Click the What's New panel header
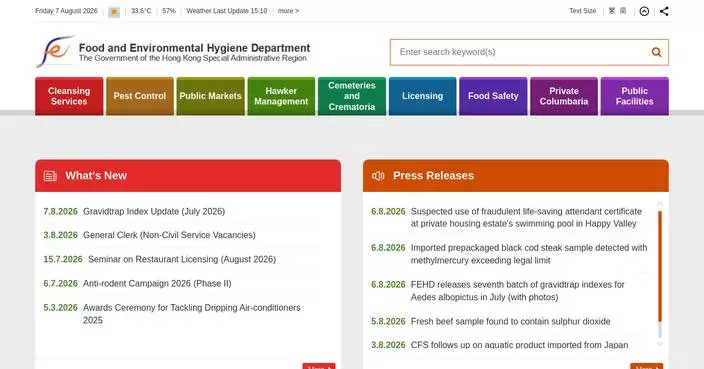 pyautogui.click(x=188, y=176)
